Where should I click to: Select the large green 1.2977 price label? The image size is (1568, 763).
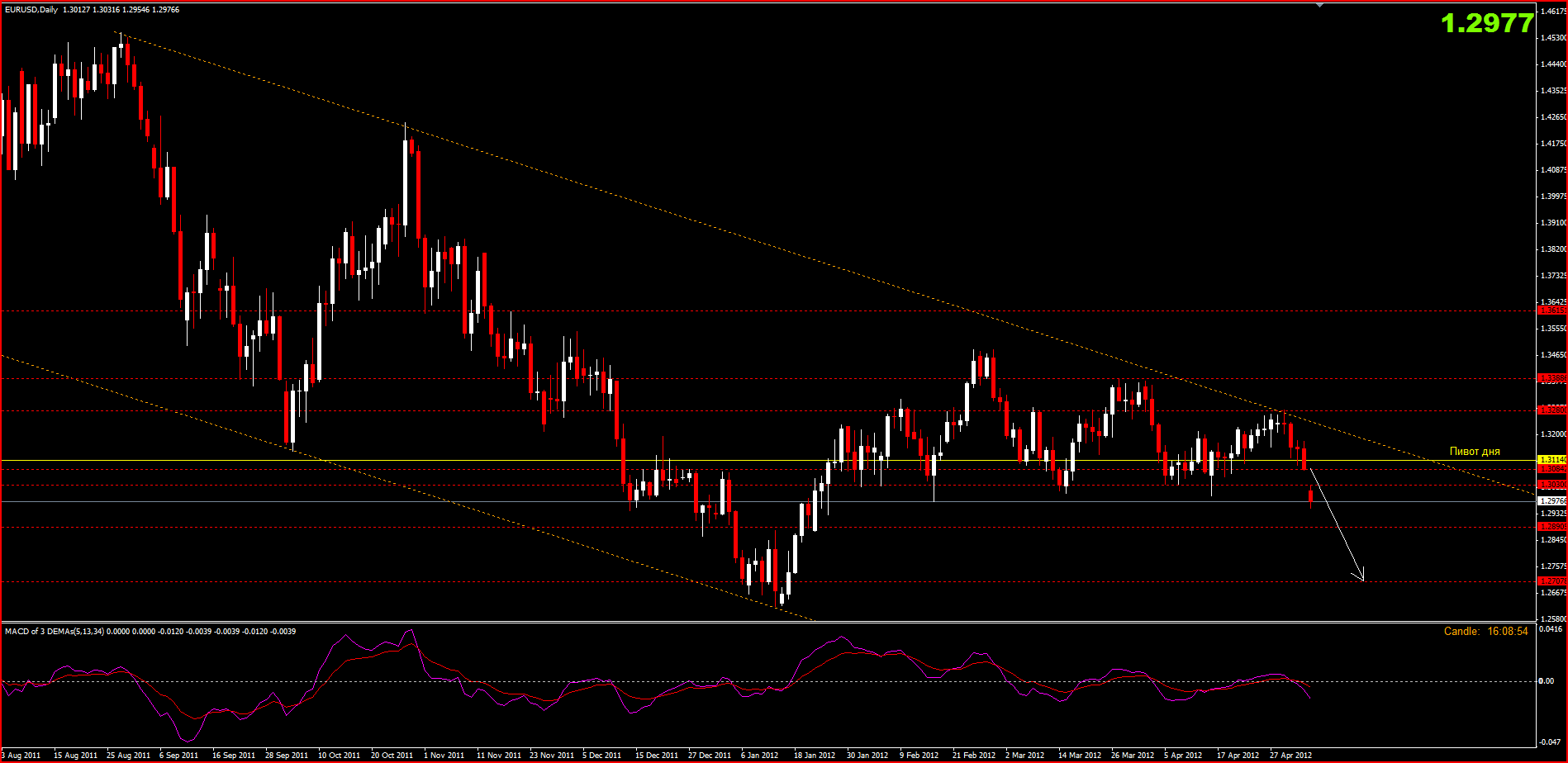click(x=1488, y=23)
